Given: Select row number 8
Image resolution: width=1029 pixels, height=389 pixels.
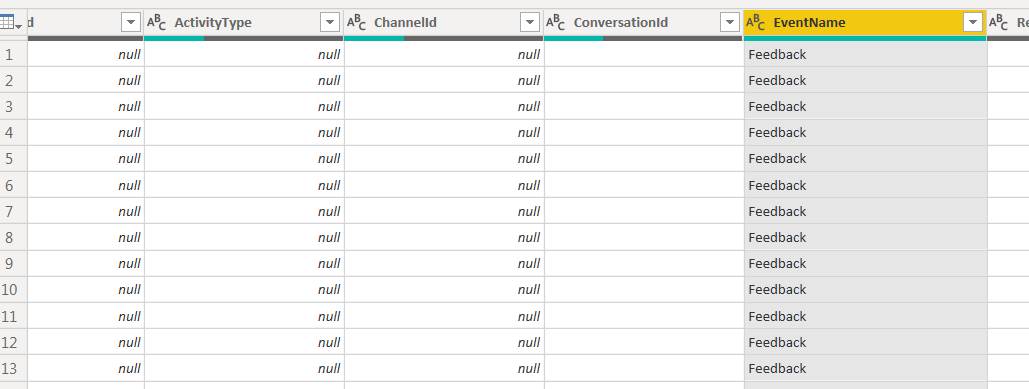Looking at the screenshot, I should tap(13, 237).
